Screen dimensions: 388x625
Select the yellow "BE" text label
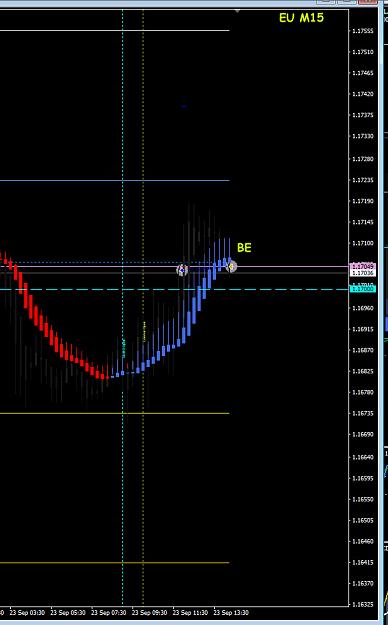pos(244,248)
